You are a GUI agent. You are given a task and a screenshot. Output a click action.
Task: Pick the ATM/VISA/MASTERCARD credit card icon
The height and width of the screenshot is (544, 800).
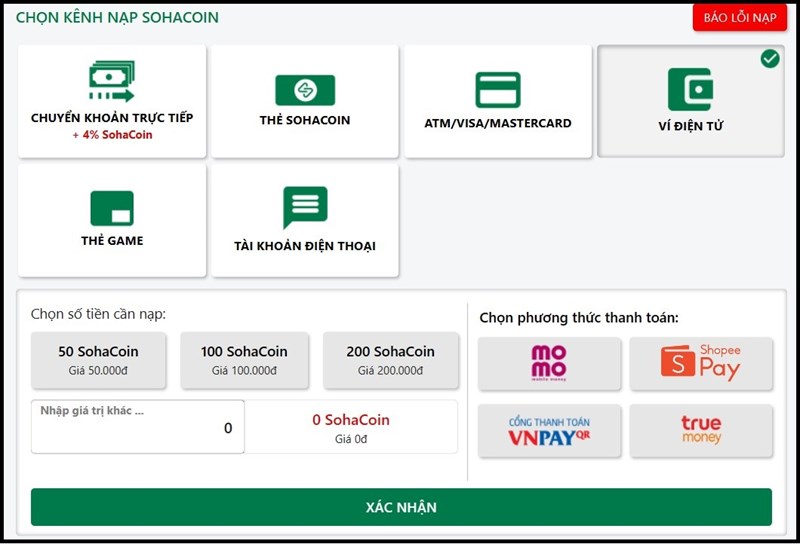[x=498, y=90]
